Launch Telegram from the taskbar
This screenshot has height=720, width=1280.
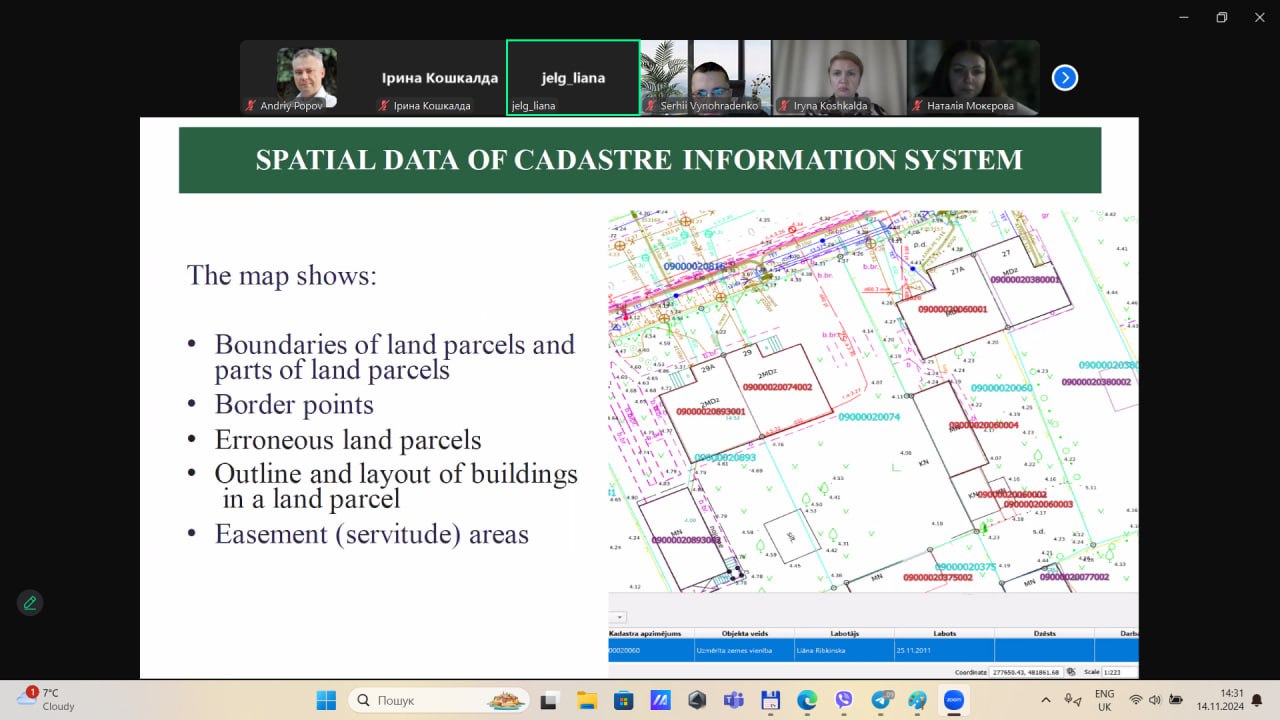point(881,700)
